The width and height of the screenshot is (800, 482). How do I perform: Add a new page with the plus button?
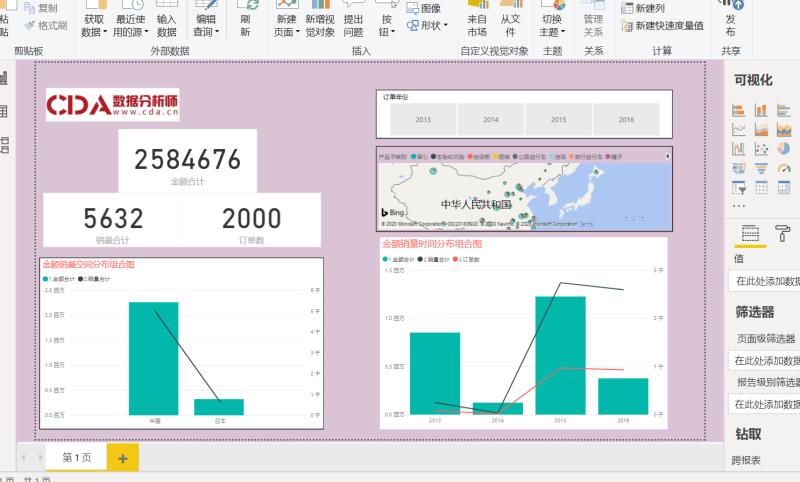123,458
